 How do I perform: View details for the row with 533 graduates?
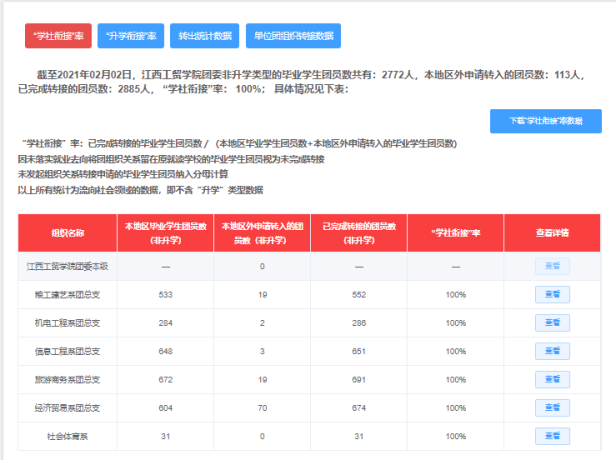pyautogui.click(x=551, y=295)
